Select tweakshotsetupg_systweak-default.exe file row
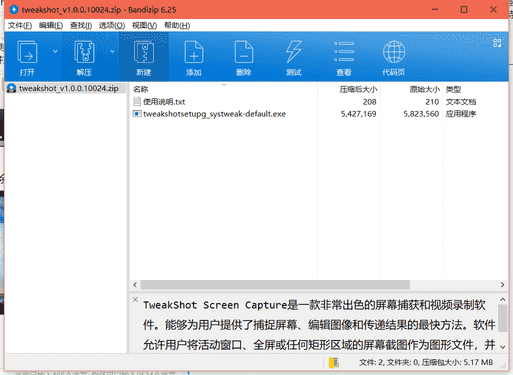The height and width of the screenshot is (375, 513). [318, 114]
